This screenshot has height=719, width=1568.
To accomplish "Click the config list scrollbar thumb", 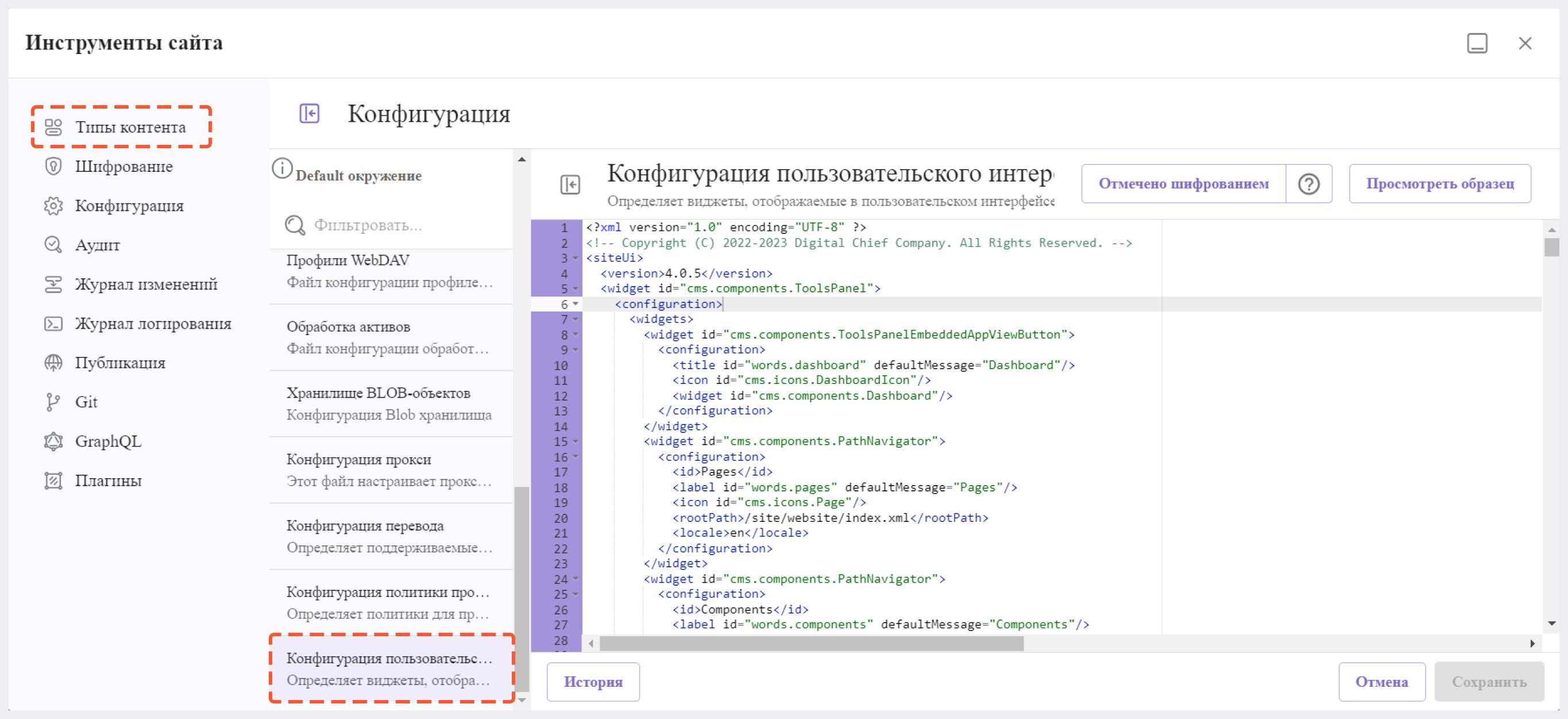I will pos(521,589).
